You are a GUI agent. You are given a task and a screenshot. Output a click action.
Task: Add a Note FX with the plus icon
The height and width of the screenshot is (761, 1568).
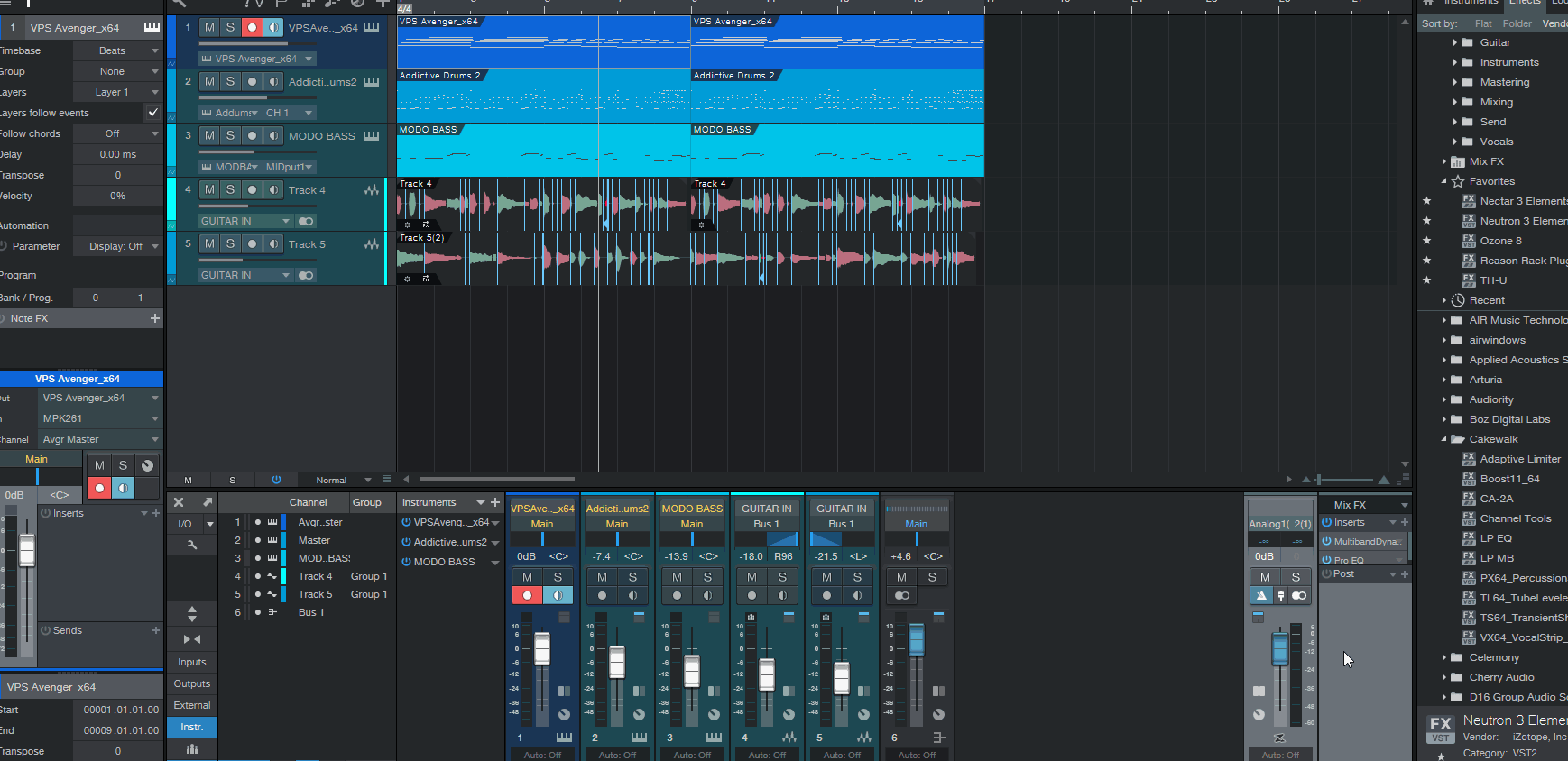tap(154, 318)
